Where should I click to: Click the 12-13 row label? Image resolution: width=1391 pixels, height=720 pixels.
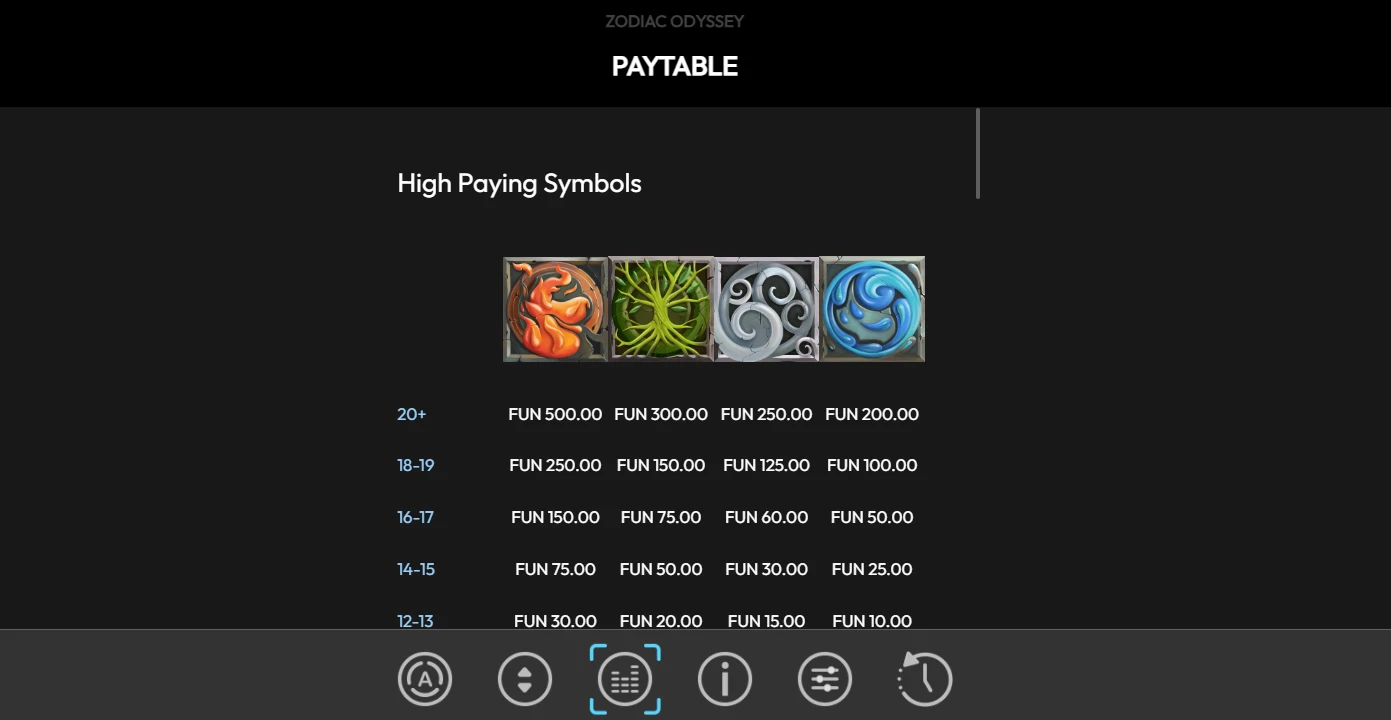tap(416, 621)
